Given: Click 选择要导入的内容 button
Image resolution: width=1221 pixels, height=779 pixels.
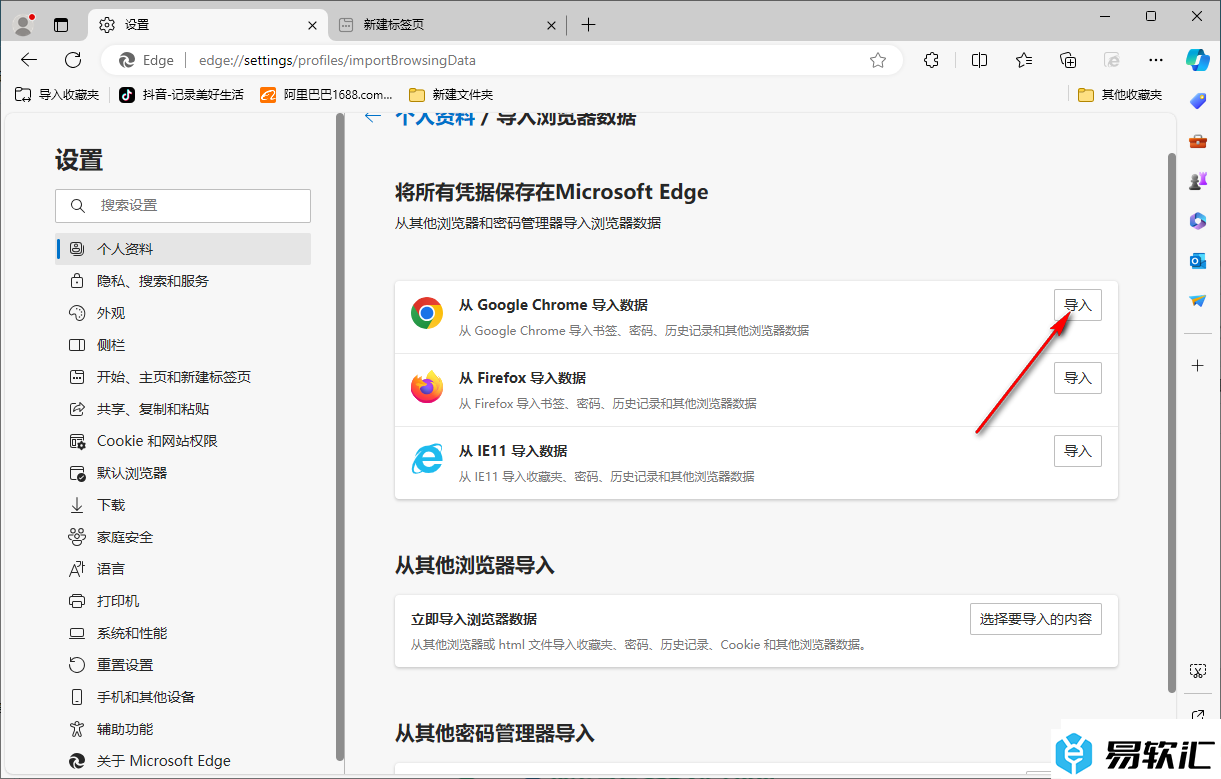Looking at the screenshot, I should pos(1035,619).
